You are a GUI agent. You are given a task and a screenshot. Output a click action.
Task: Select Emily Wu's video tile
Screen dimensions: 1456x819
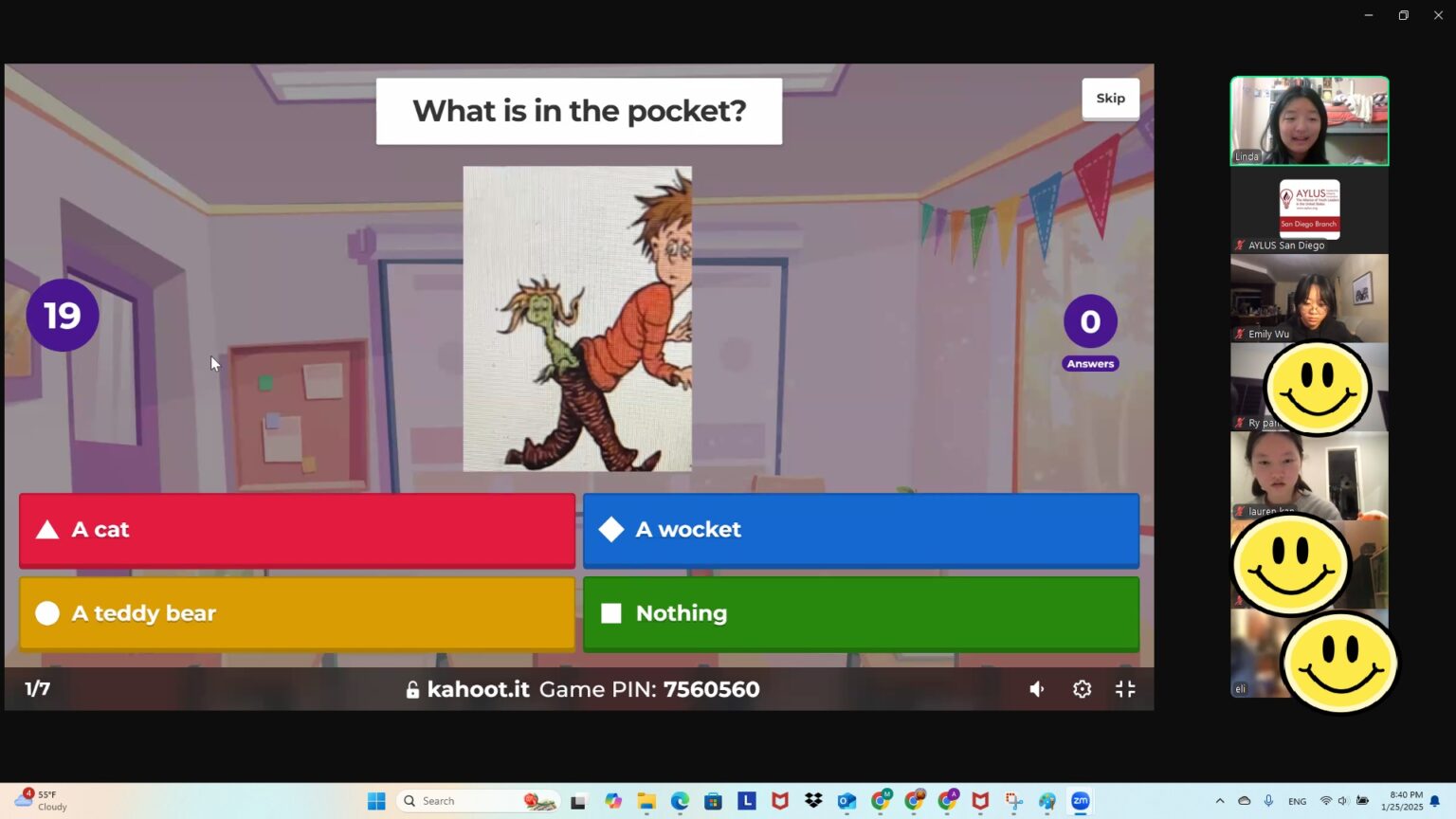1309,298
